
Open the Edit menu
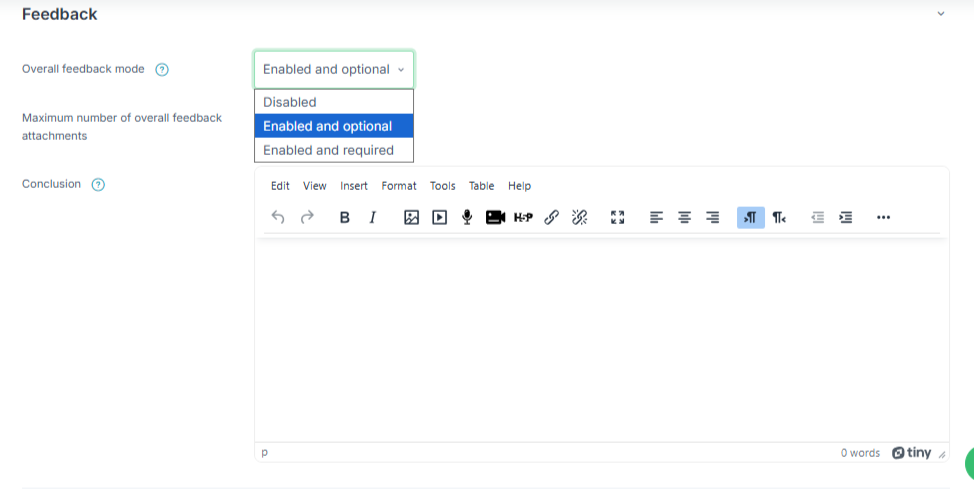click(280, 186)
